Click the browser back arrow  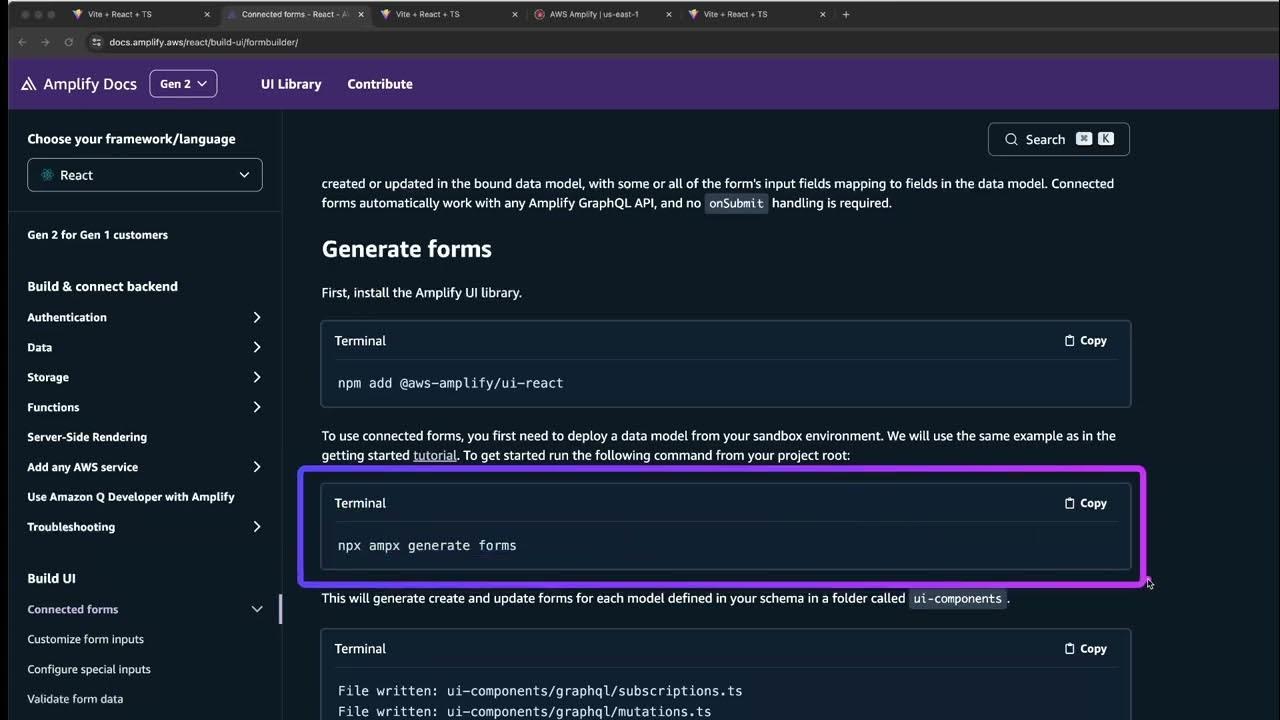[22, 42]
